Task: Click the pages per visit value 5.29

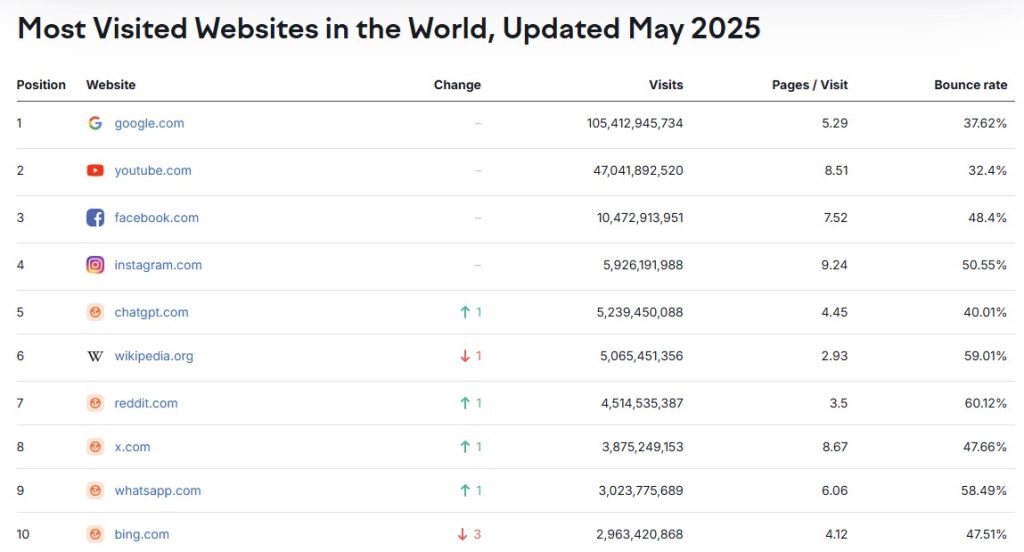Action: [835, 123]
